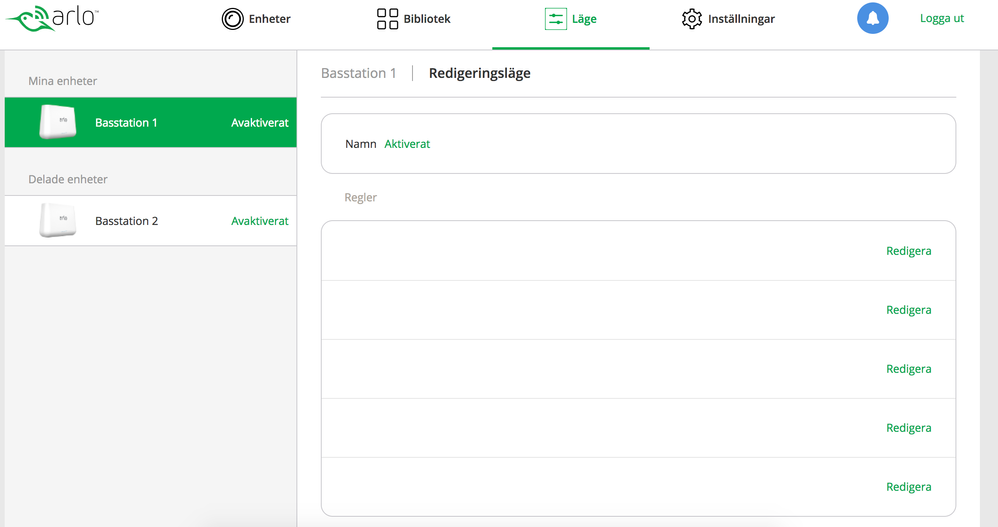Click the Mina enheter section label
The image size is (998, 527).
[x=62, y=81]
